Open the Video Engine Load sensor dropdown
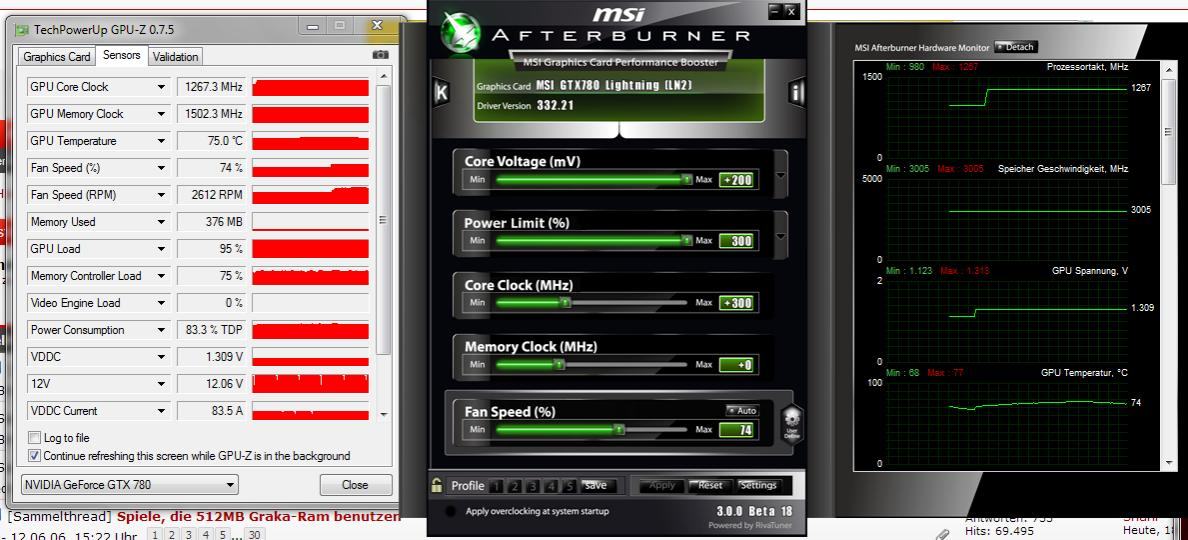This screenshot has height=540, width=1188. pyautogui.click(x=161, y=303)
